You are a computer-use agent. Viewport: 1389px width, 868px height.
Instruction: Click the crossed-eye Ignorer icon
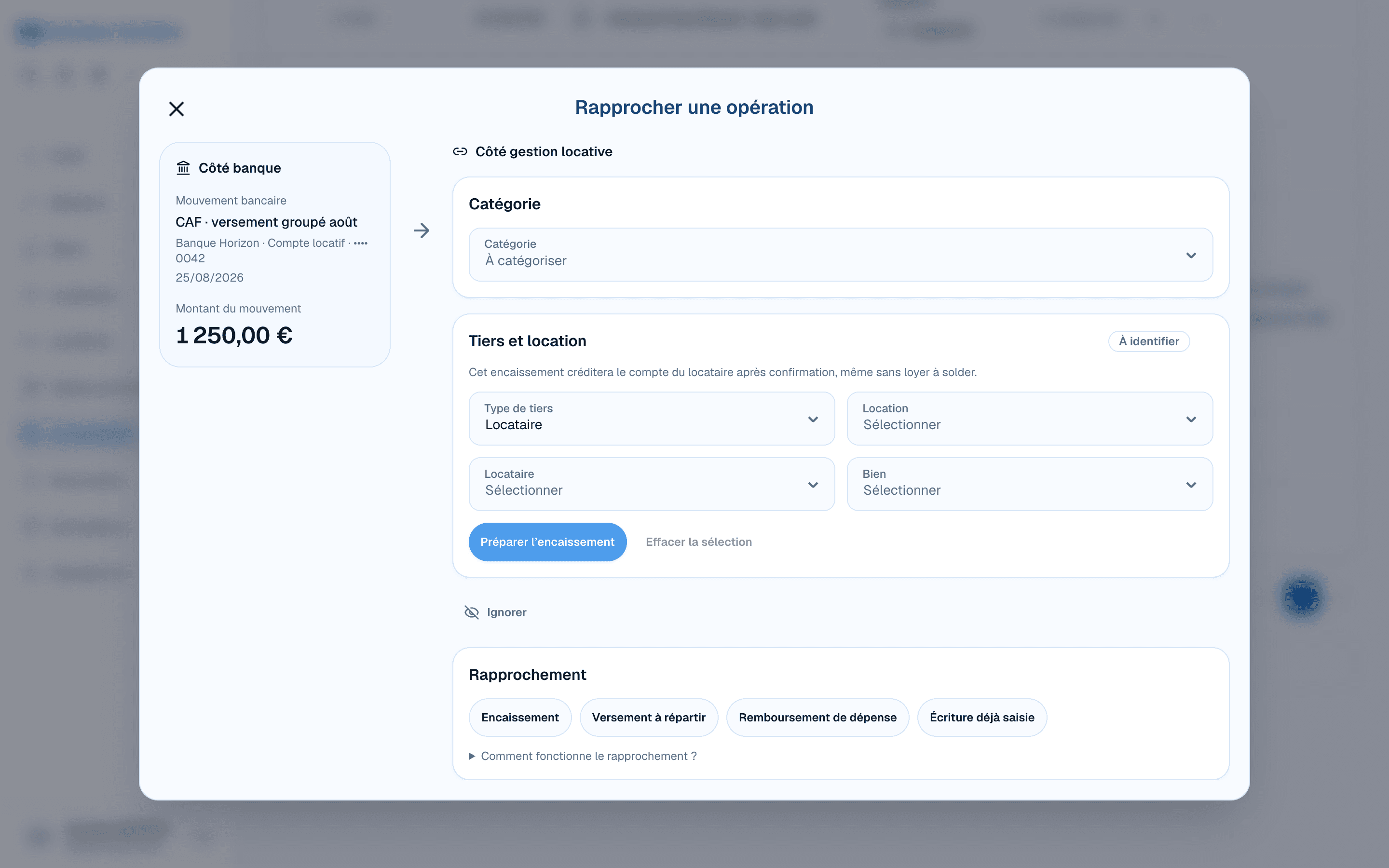[x=471, y=612]
